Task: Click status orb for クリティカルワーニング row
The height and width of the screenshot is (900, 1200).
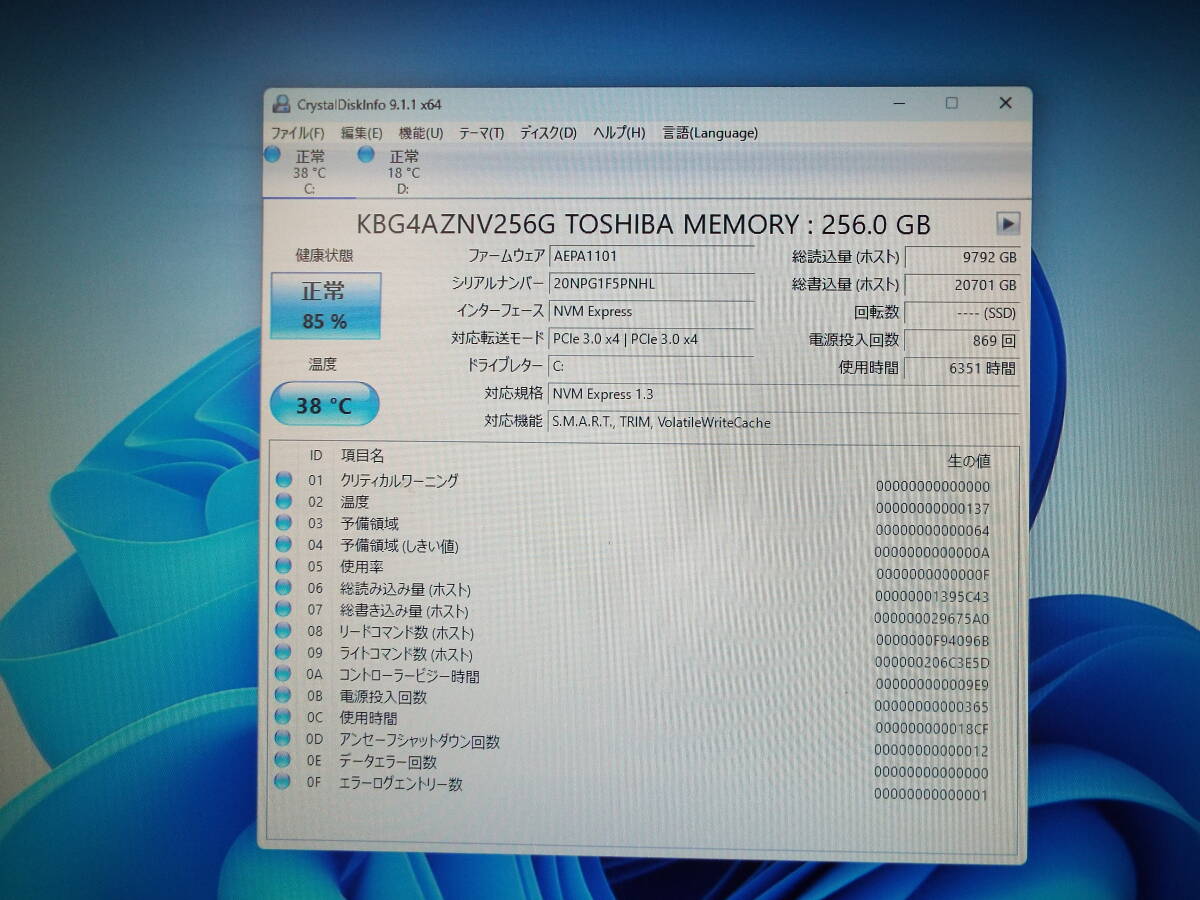Action: pos(283,480)
